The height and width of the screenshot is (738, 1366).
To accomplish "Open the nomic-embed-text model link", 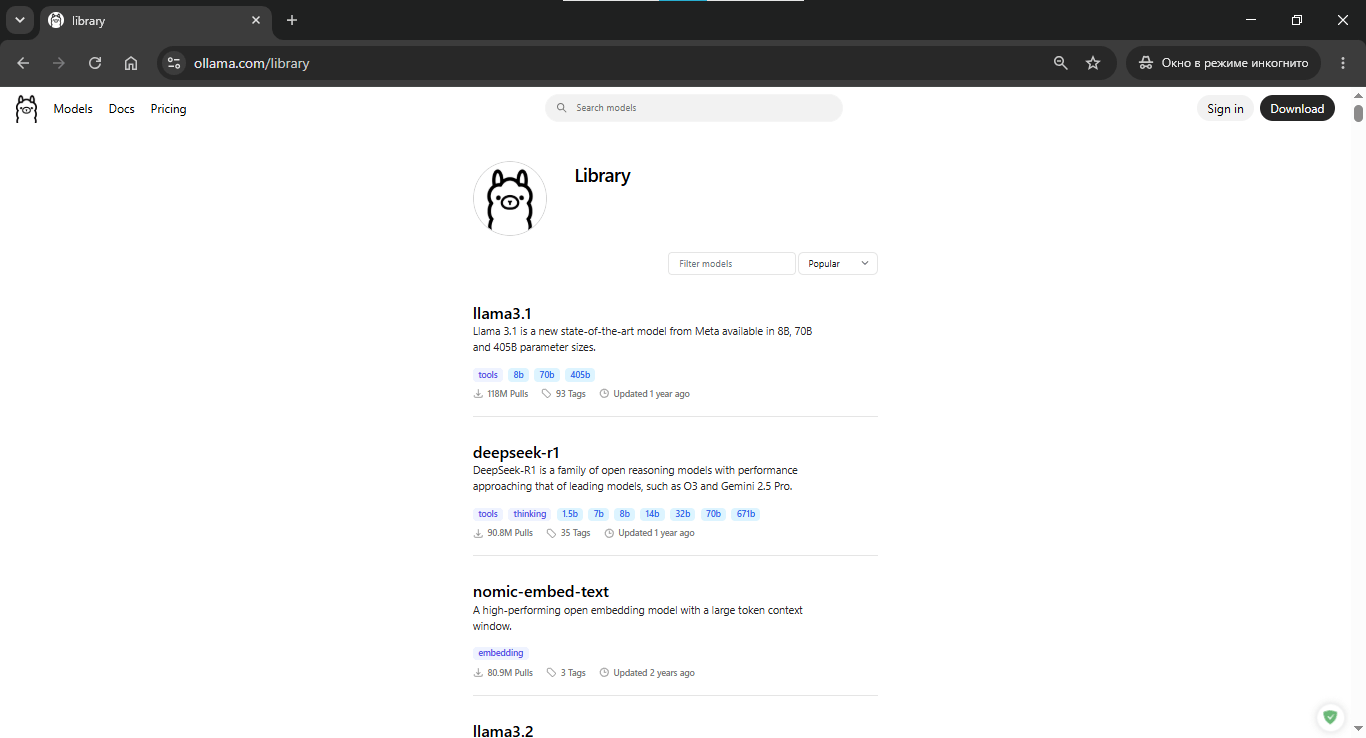I will click(x=541, y=591).
